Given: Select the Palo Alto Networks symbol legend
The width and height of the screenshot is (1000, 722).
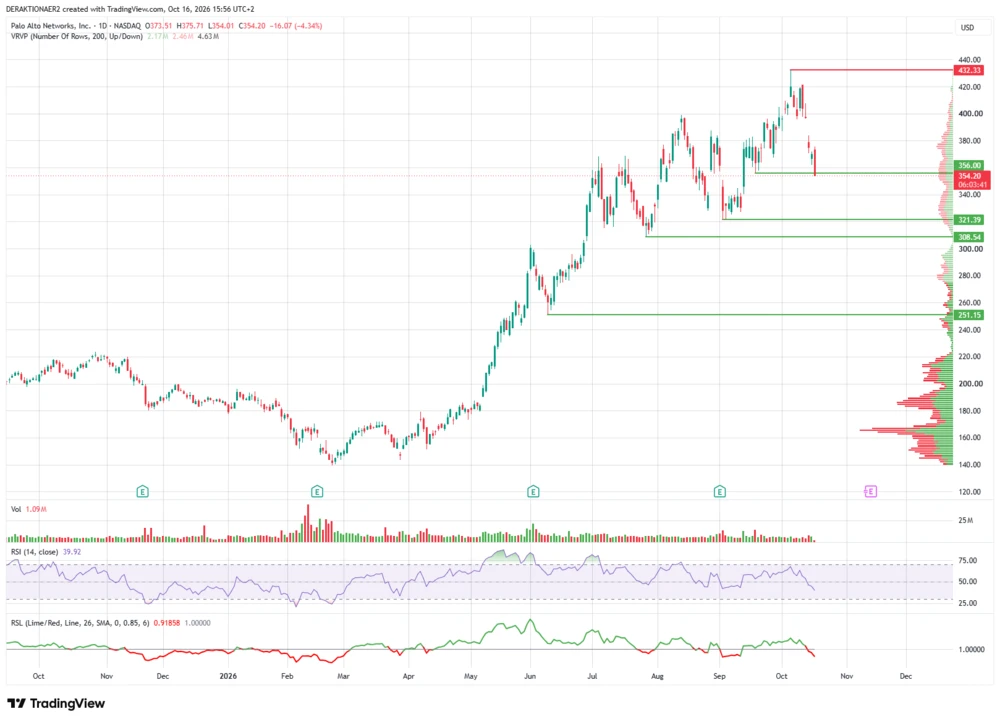Looking at the screenshot, I should click(x=76, y=26).
